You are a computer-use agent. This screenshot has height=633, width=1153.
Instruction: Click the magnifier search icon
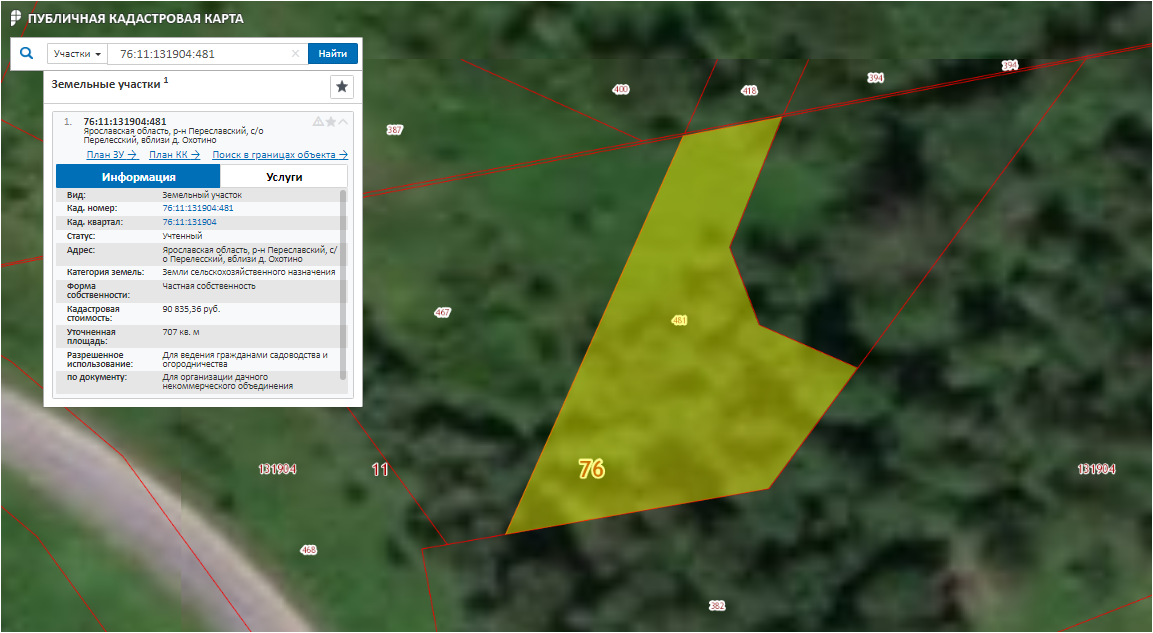26,54
